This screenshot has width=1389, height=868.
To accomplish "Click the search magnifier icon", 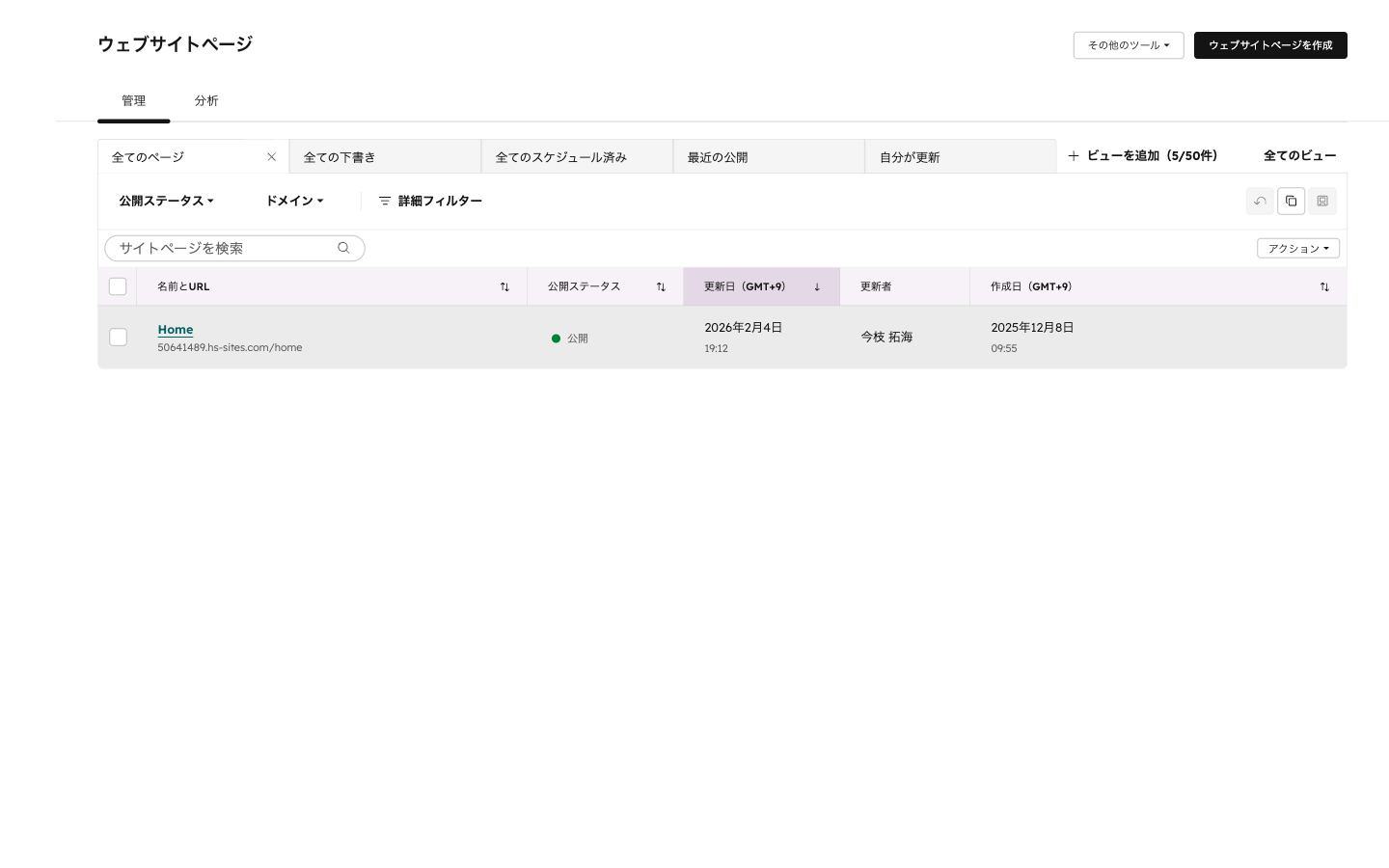I will point(343,248).
